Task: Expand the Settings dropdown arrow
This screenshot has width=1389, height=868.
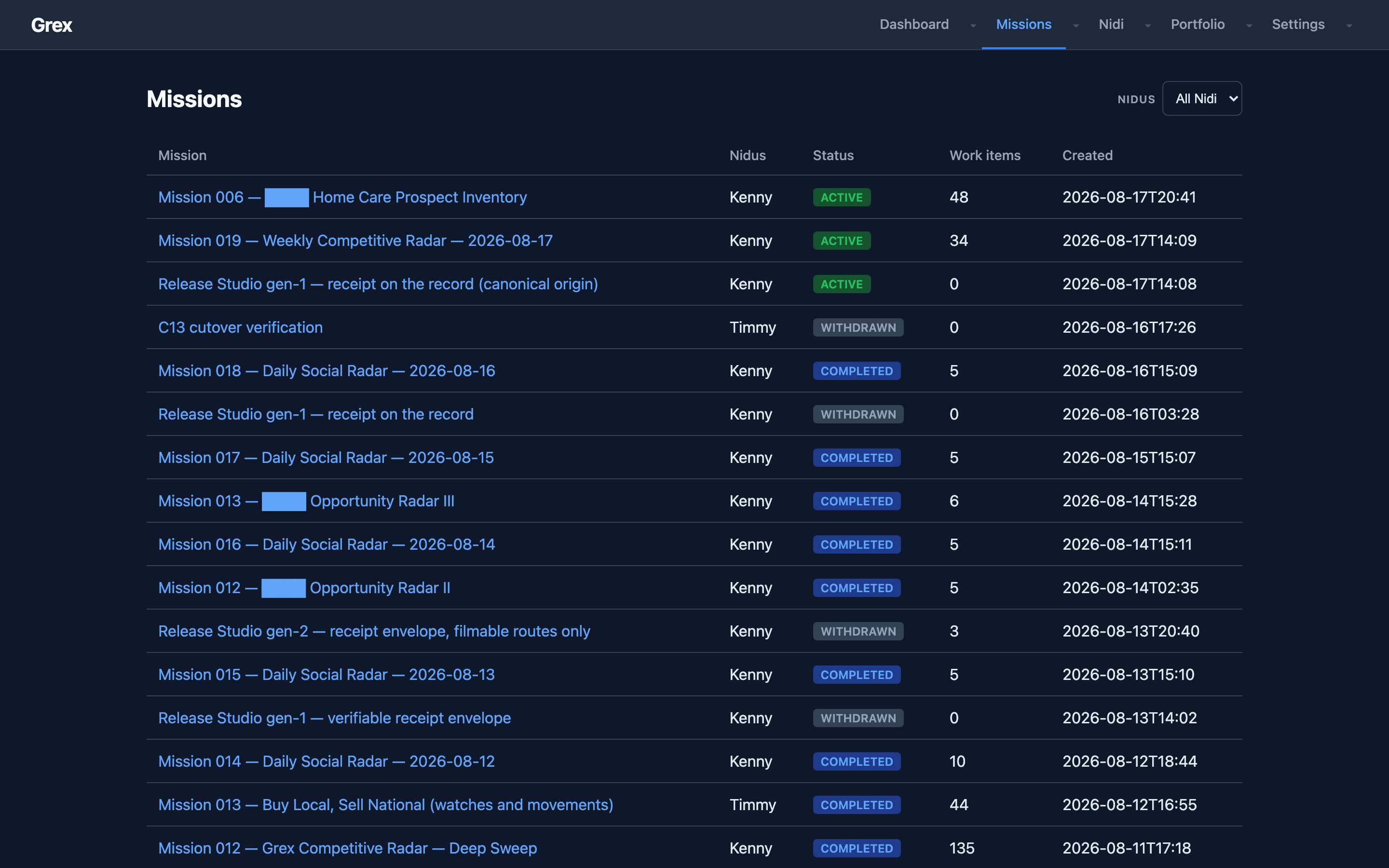Action: pos(1349,25)
